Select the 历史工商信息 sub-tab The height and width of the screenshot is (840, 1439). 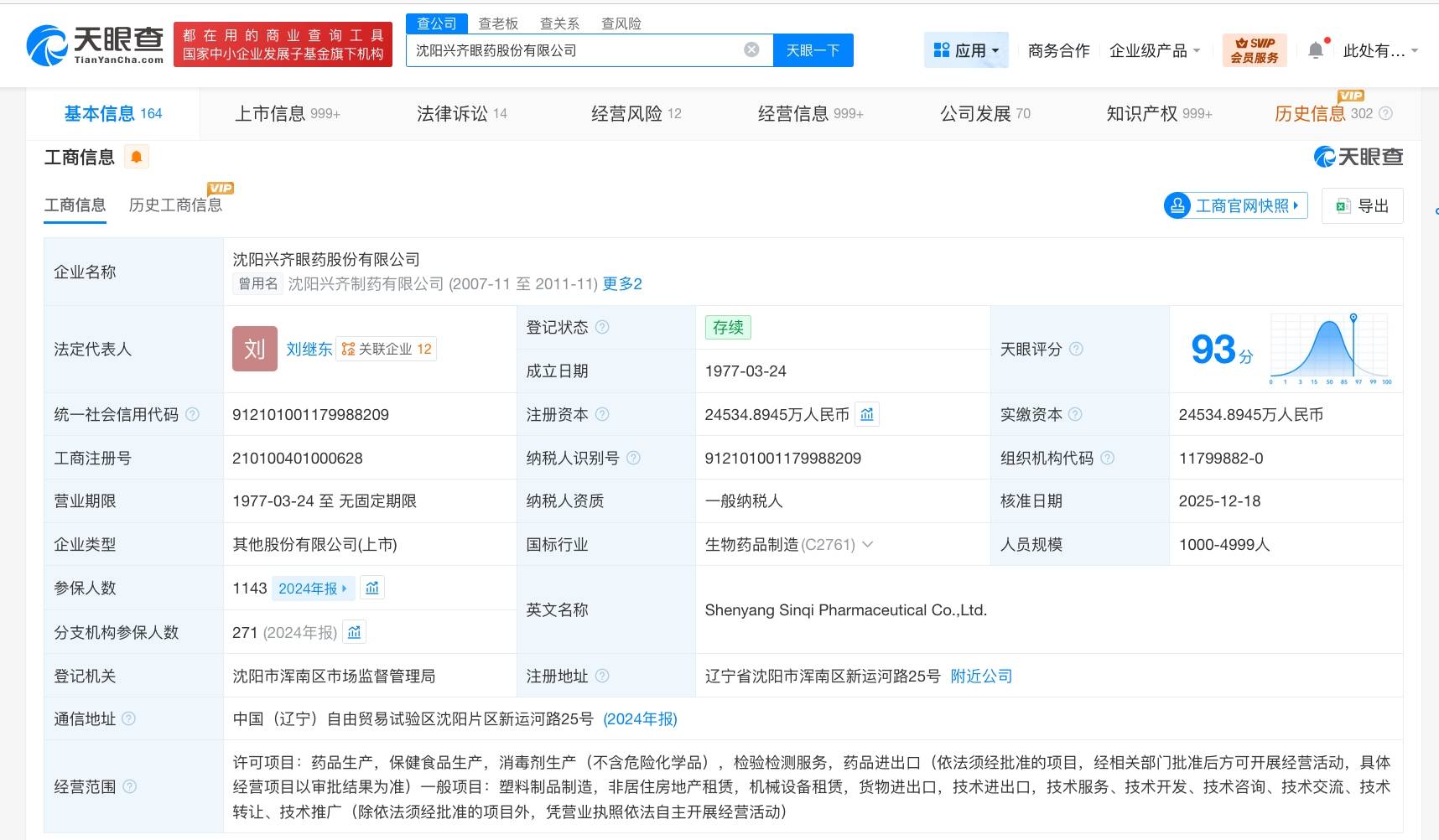[x=175, y=205]
